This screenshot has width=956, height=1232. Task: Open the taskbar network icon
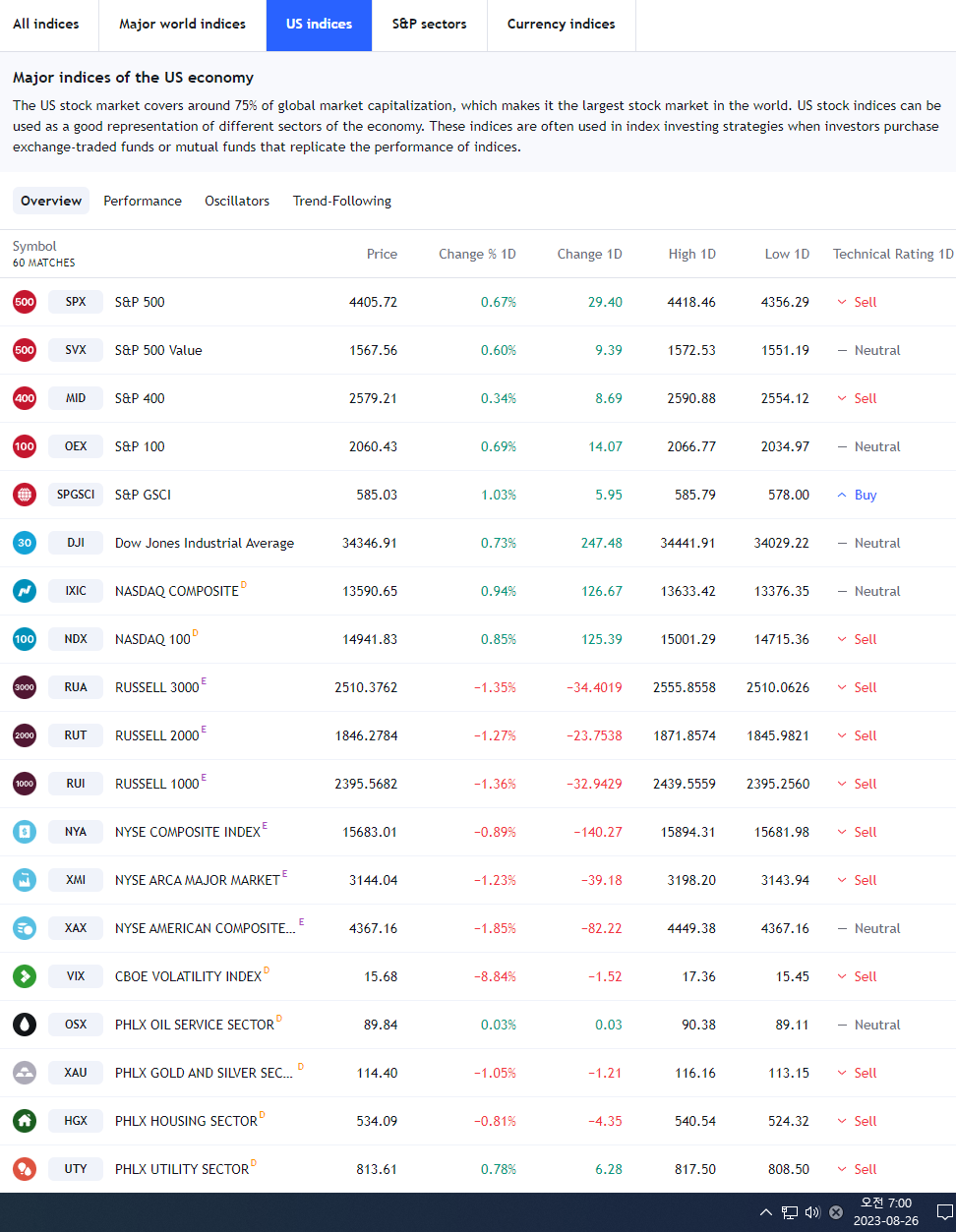[x=790, y=1212]
